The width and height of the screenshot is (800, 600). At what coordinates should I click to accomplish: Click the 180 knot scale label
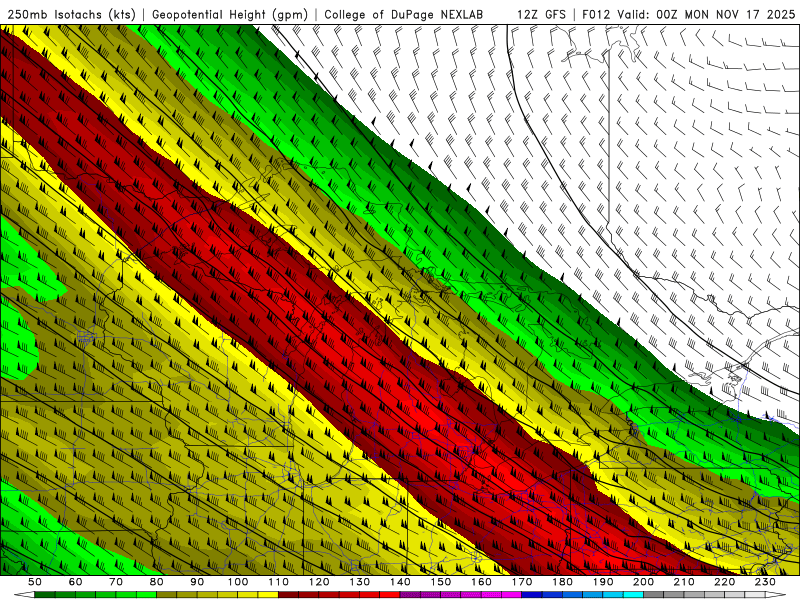(x=562, y=582)
